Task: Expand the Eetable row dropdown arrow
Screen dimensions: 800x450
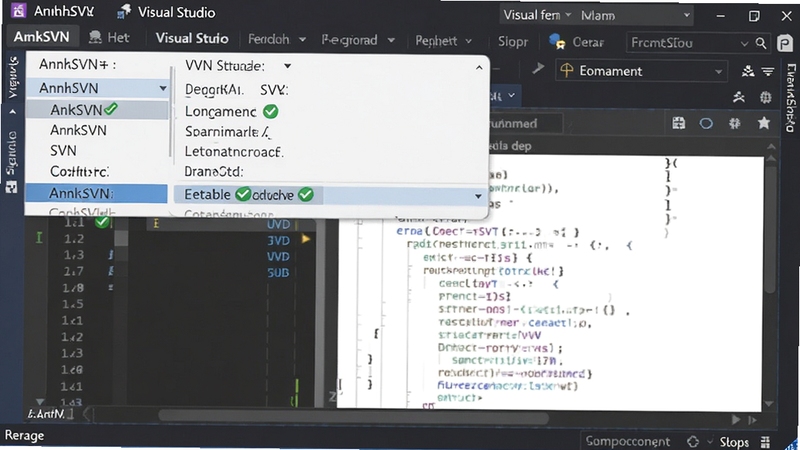Action: tap(478, 196)
